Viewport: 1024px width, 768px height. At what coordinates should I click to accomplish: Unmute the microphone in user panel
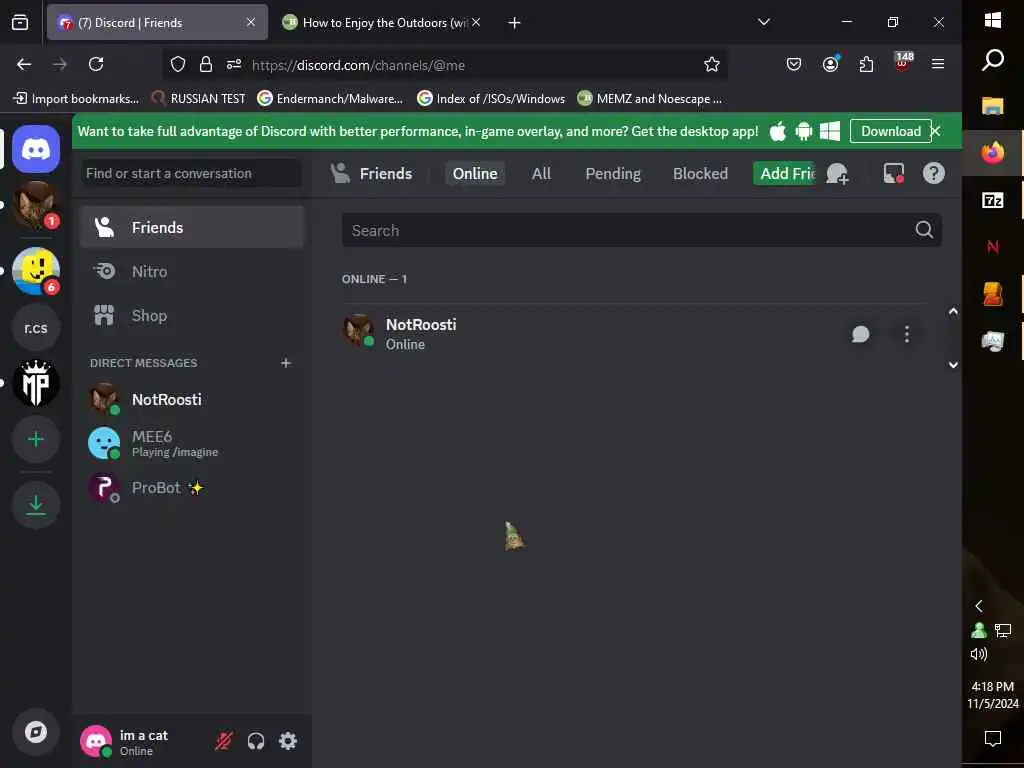point(223,741)
